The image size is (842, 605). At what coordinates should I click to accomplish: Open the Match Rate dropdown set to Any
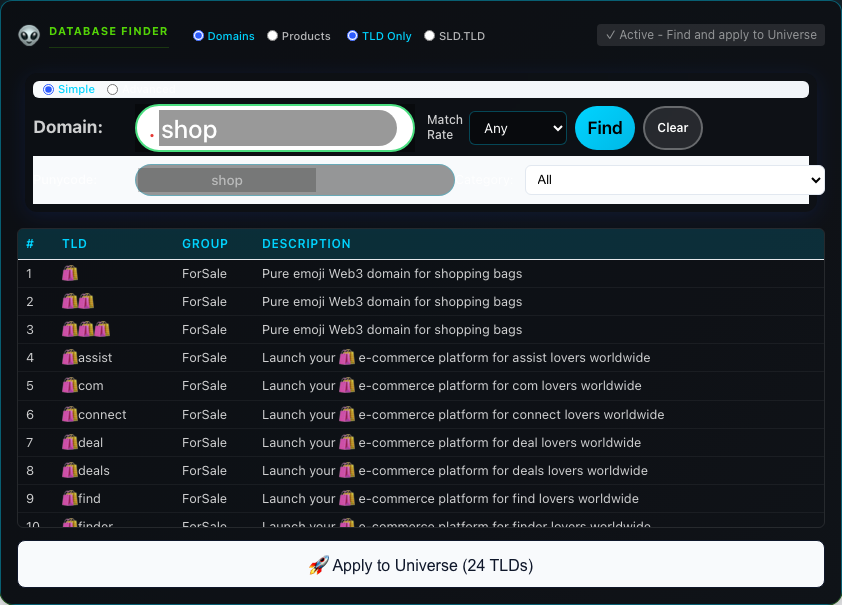pos(518,128)
